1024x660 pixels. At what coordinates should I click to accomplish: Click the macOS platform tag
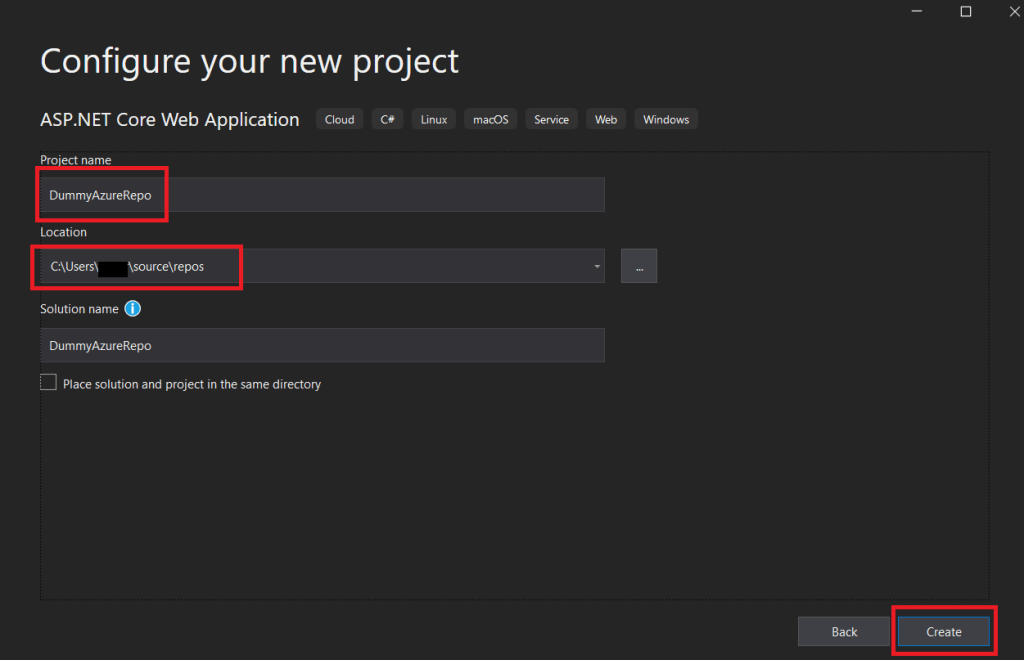[x=490, y=120]
